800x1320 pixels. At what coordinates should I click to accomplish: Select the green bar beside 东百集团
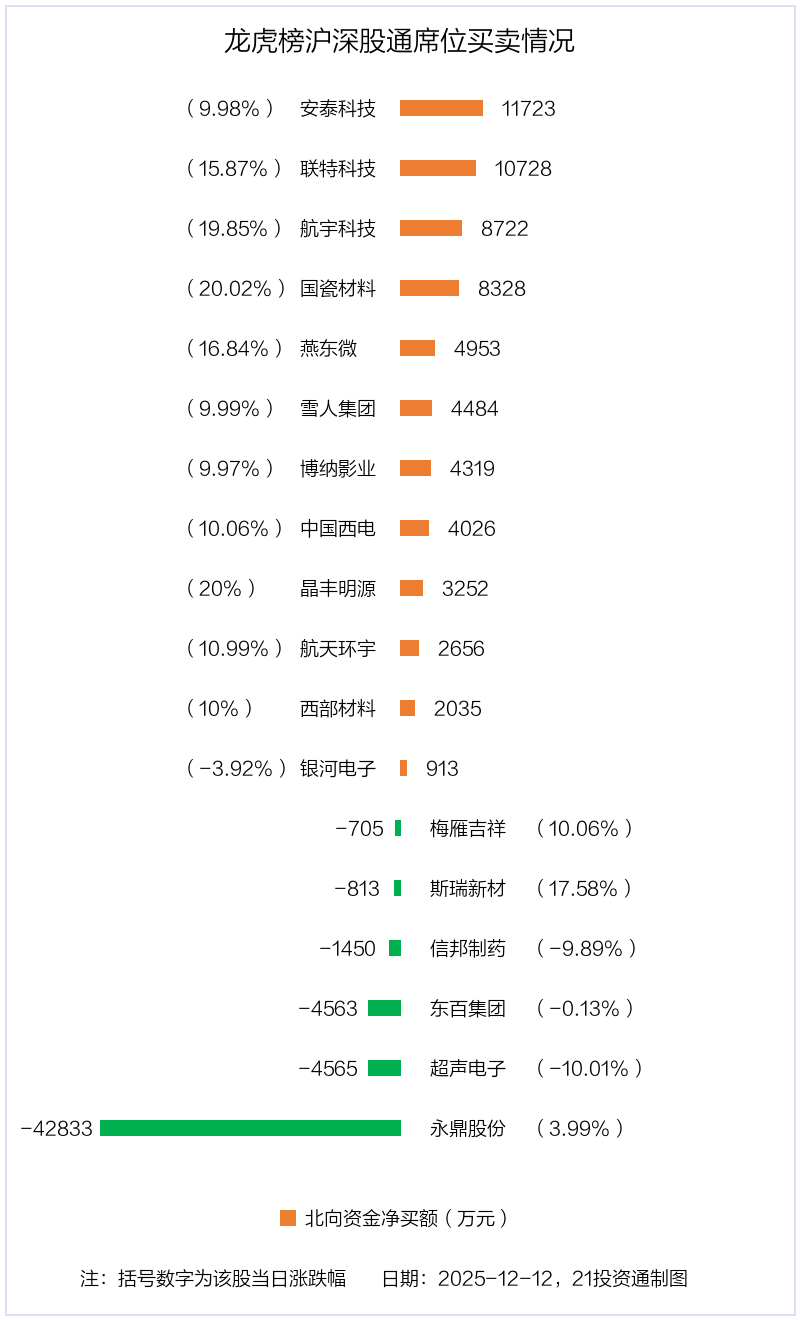pyautogui.click(x=384, y=1008)
